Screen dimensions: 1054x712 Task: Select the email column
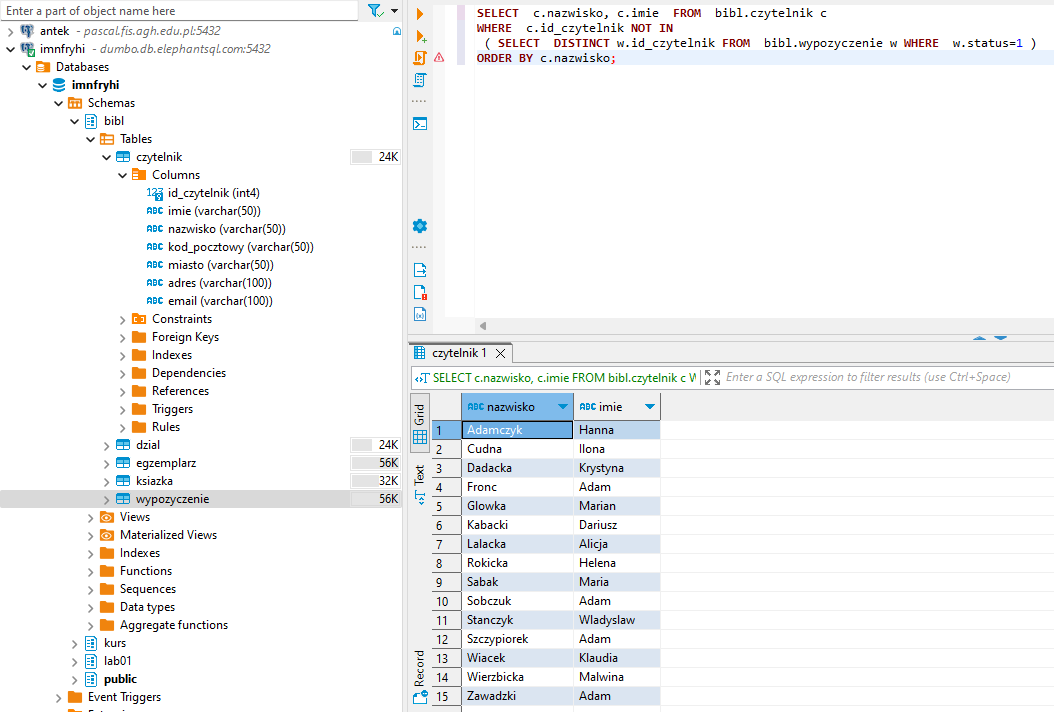coord(220,301)
